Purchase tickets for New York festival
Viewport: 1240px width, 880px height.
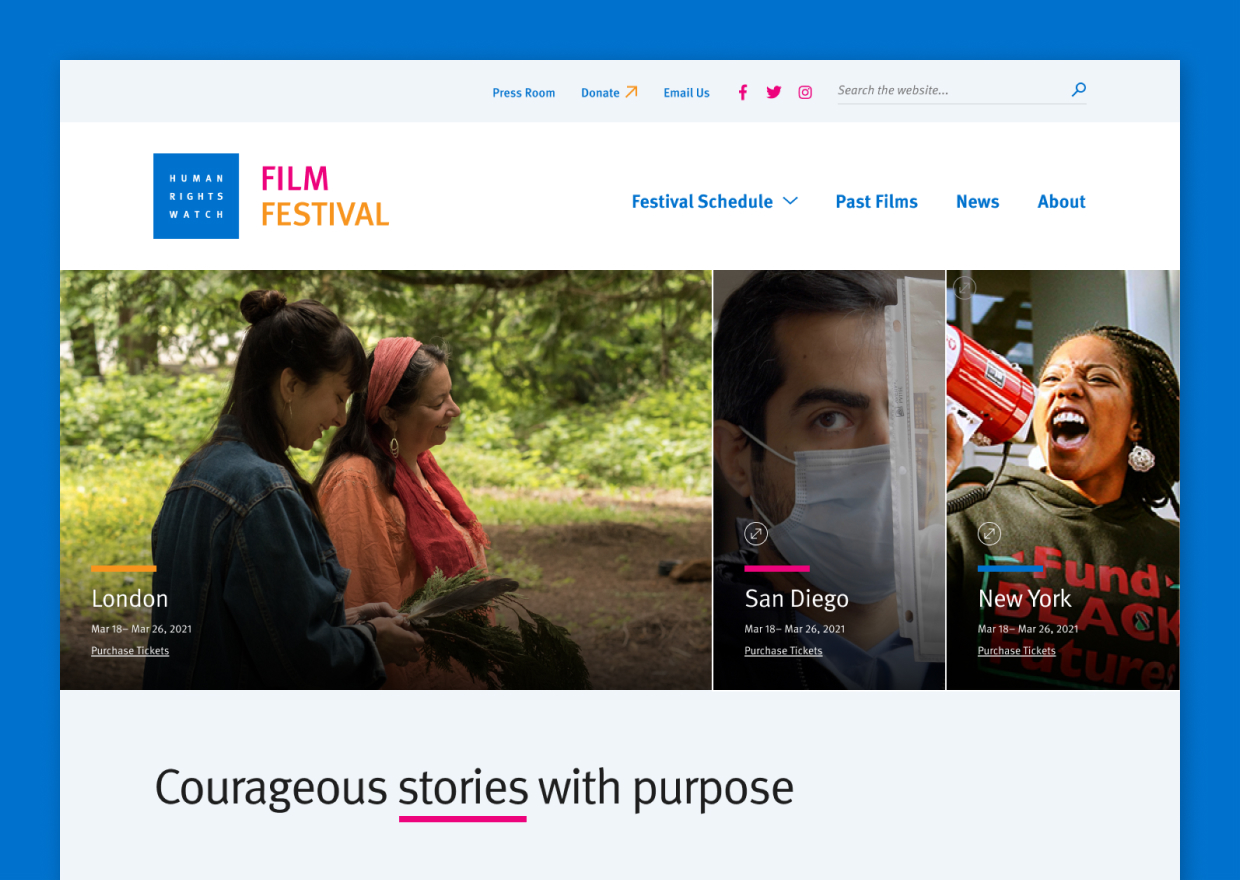[x=1016, y=651]
